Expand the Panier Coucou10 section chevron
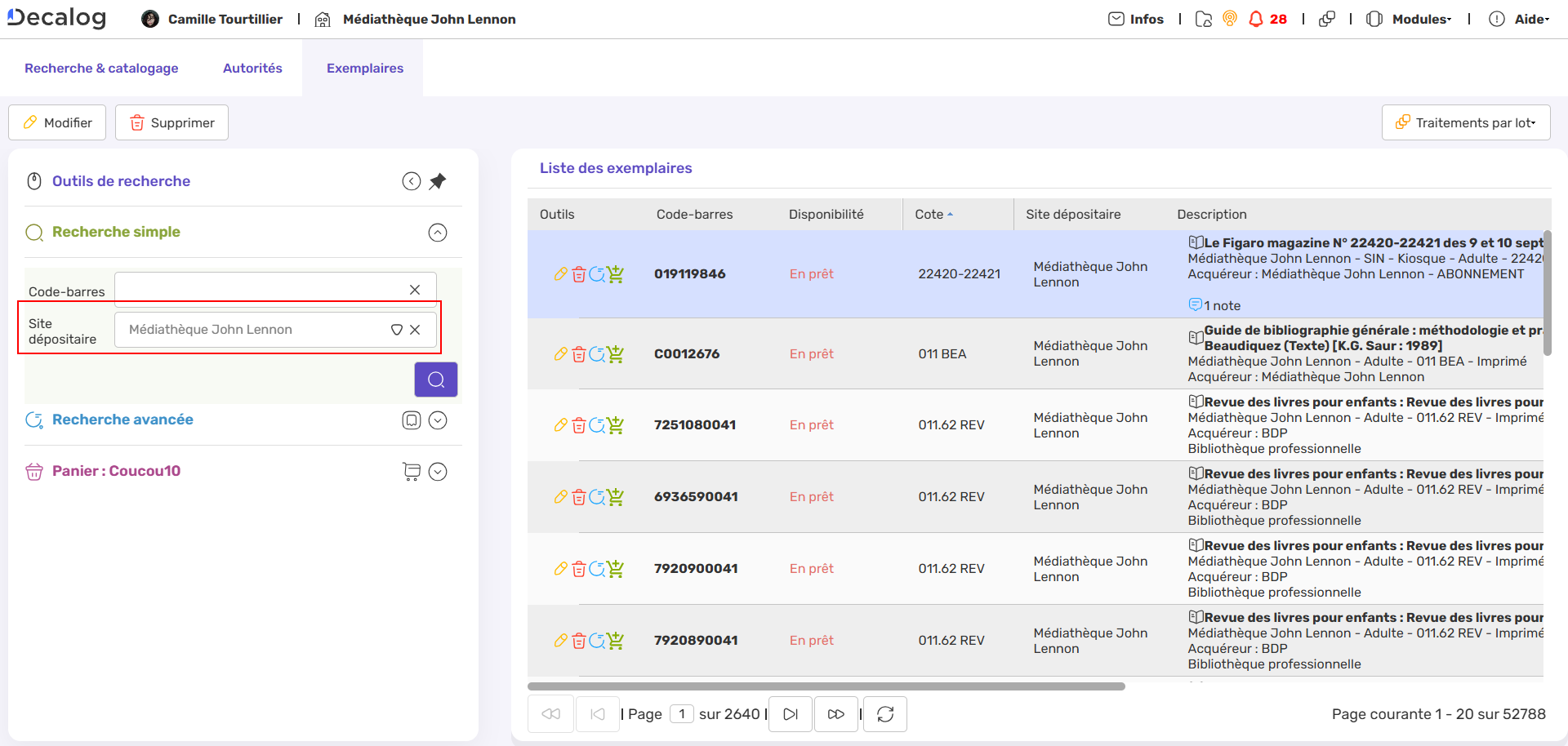1568x746 pixels. click(438, 472)
